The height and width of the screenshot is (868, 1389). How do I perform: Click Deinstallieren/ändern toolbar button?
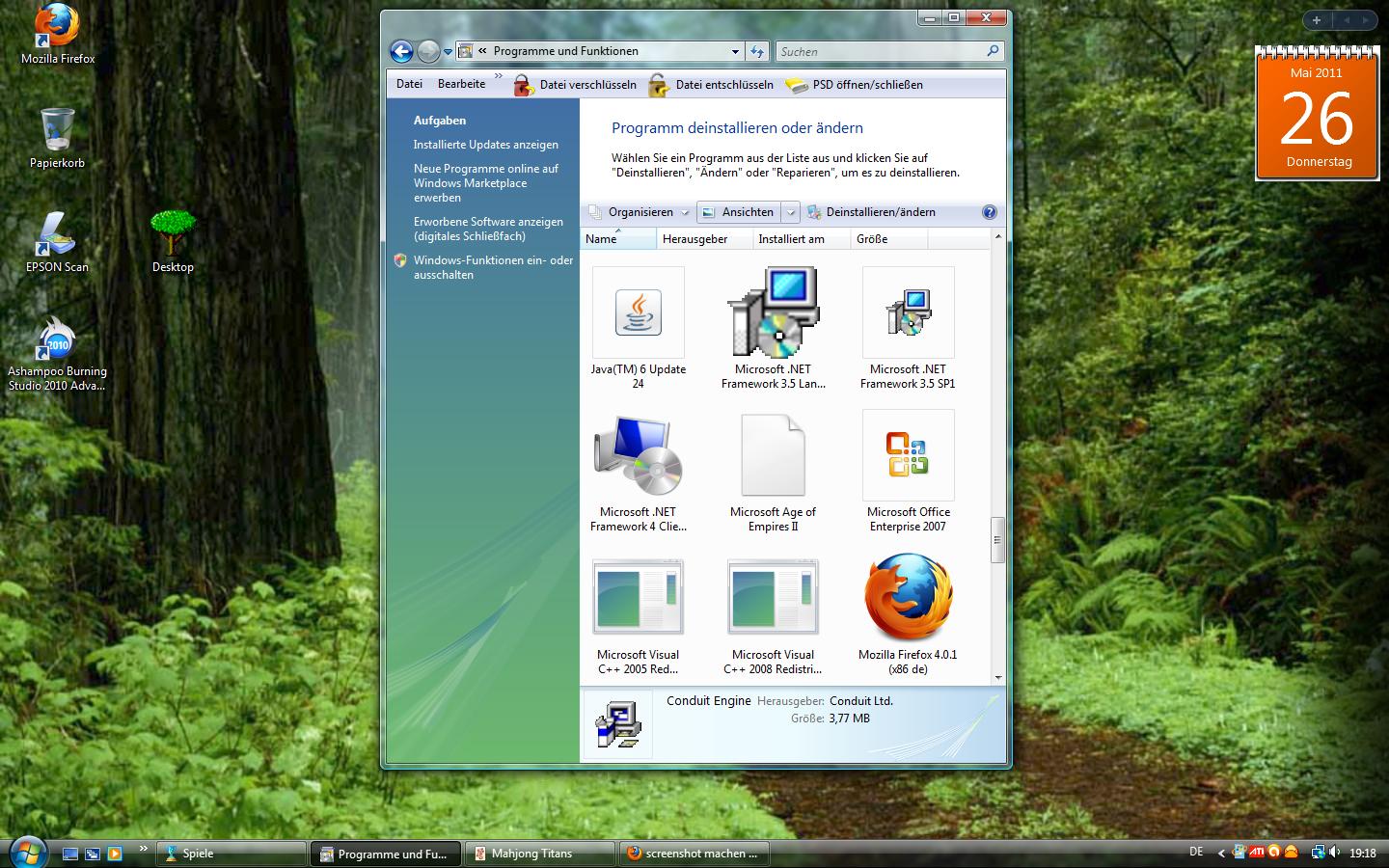pos(871,212)
